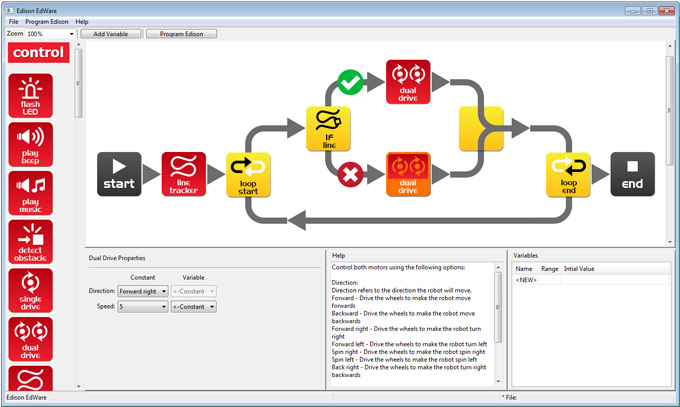The width and height of the screenshot is (680, 407).
Task: Click the Help panel scrollbar up arrow
Action: 498,267
